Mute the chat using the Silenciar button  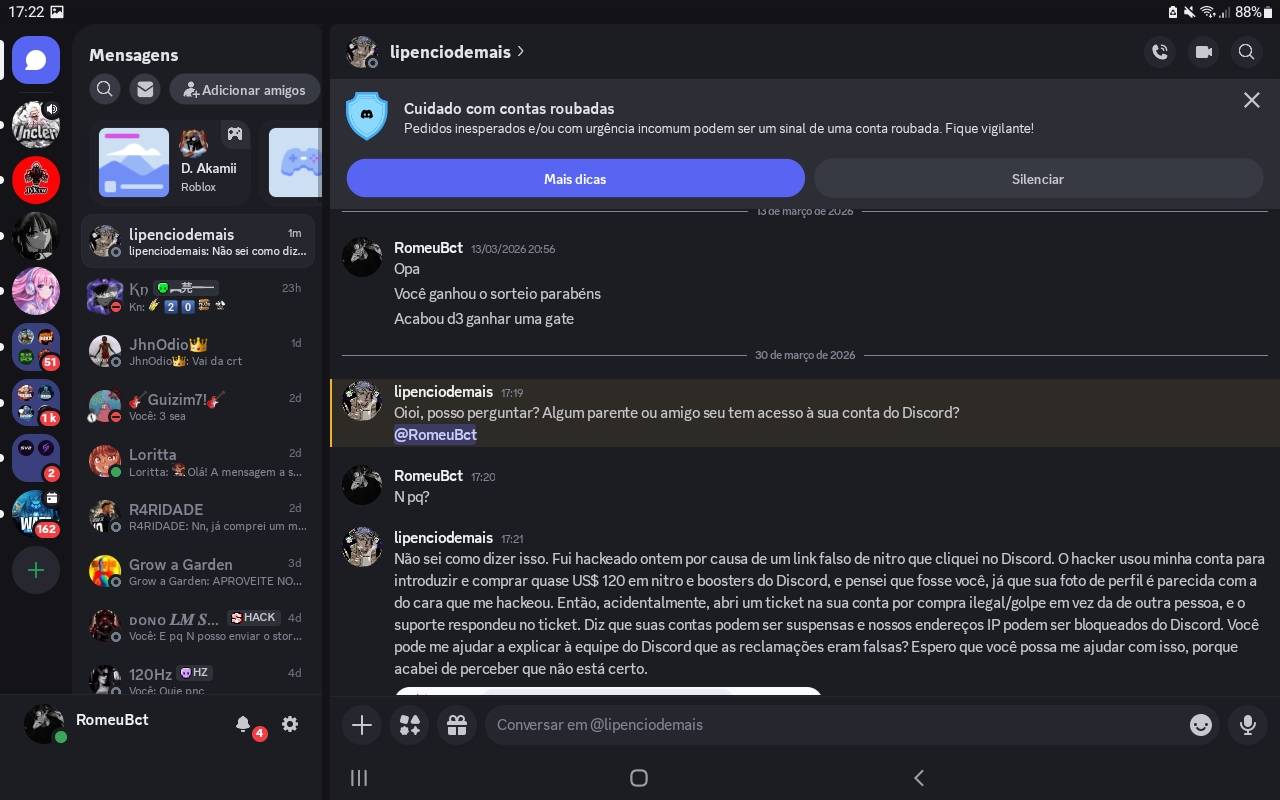pos(1037,178)
